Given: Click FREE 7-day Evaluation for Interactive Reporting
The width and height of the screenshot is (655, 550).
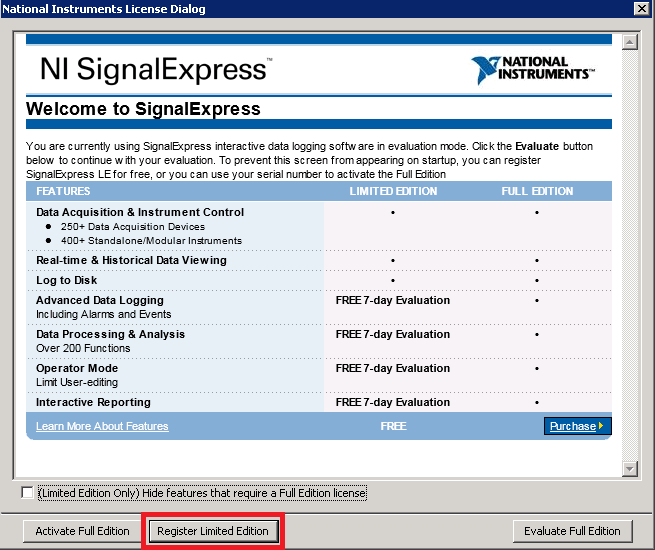Looking at the screenshot, I should tap(393, 402).
